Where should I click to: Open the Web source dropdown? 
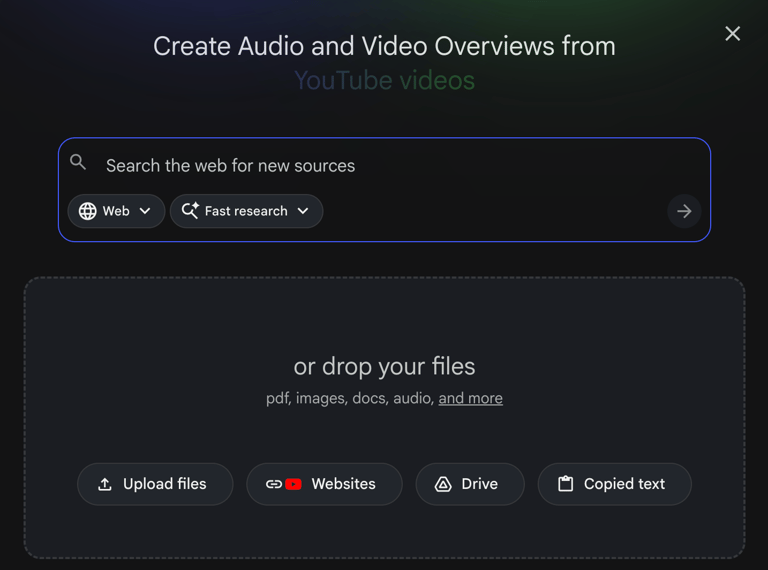(x=116, y=211)
